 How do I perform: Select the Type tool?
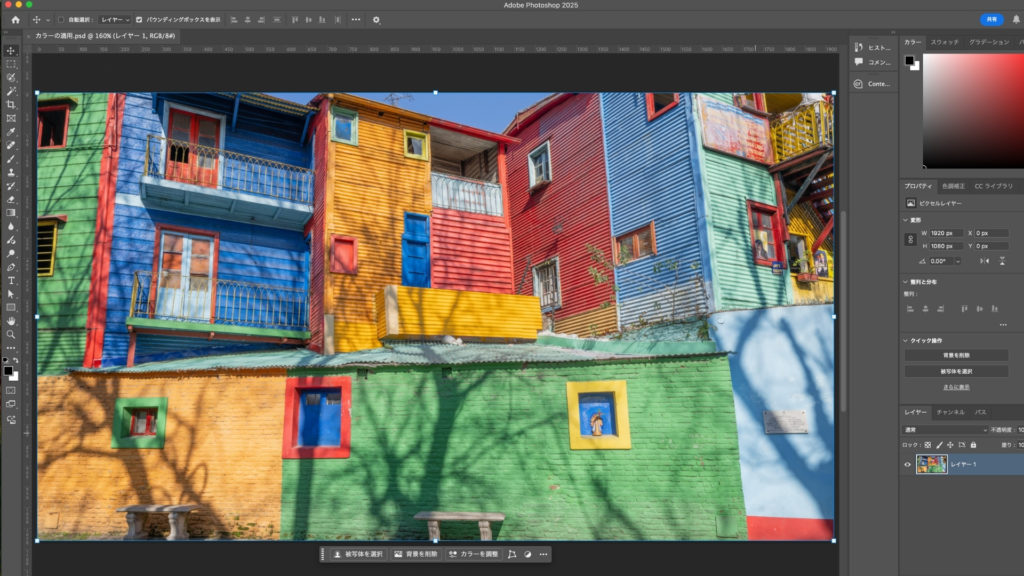point(11,281)
